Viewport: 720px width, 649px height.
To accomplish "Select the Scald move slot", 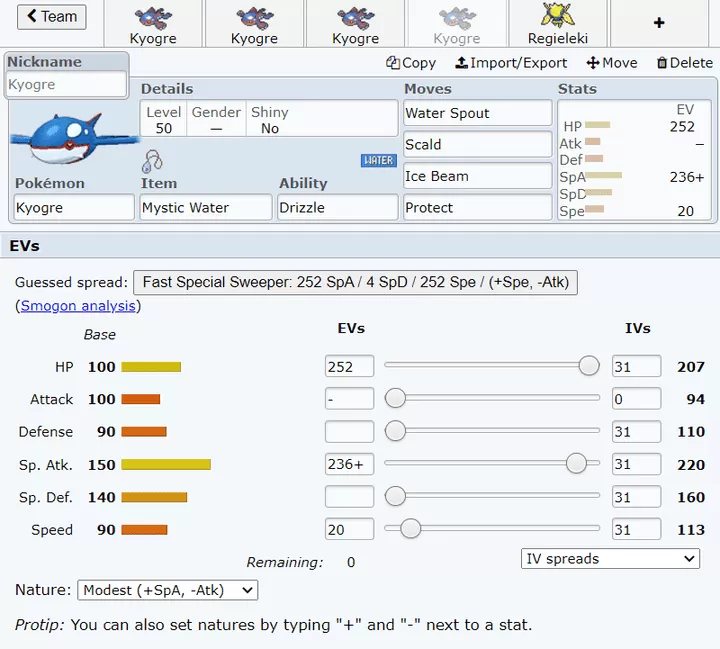I will coord(478,144).
